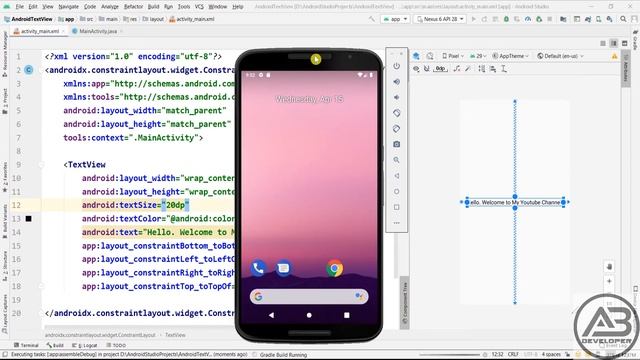Take an emulator screenshot with the camera icon

pos(396,144)
